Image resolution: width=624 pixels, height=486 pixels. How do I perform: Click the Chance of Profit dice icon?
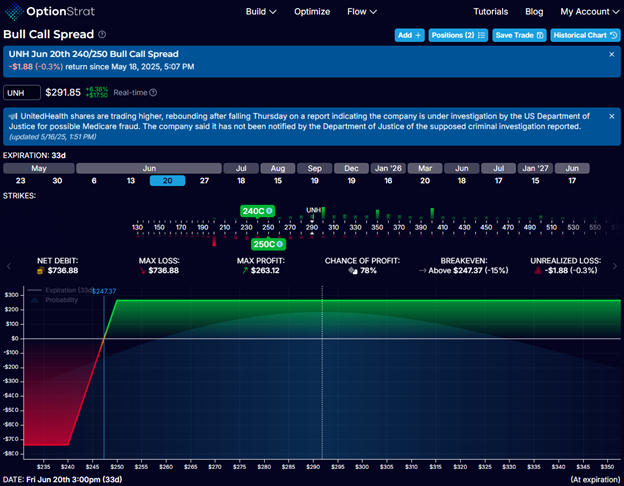pyautogui.click(x=353, y=271)
